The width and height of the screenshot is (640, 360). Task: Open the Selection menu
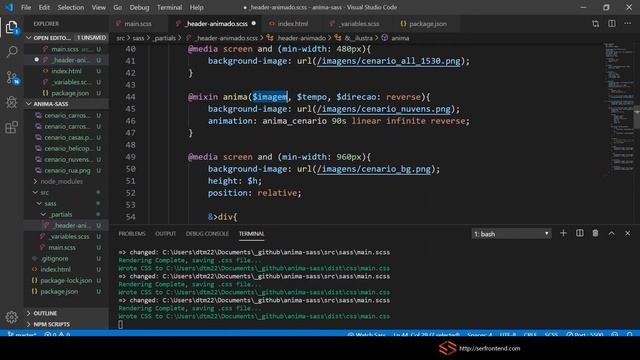point(71,7)
